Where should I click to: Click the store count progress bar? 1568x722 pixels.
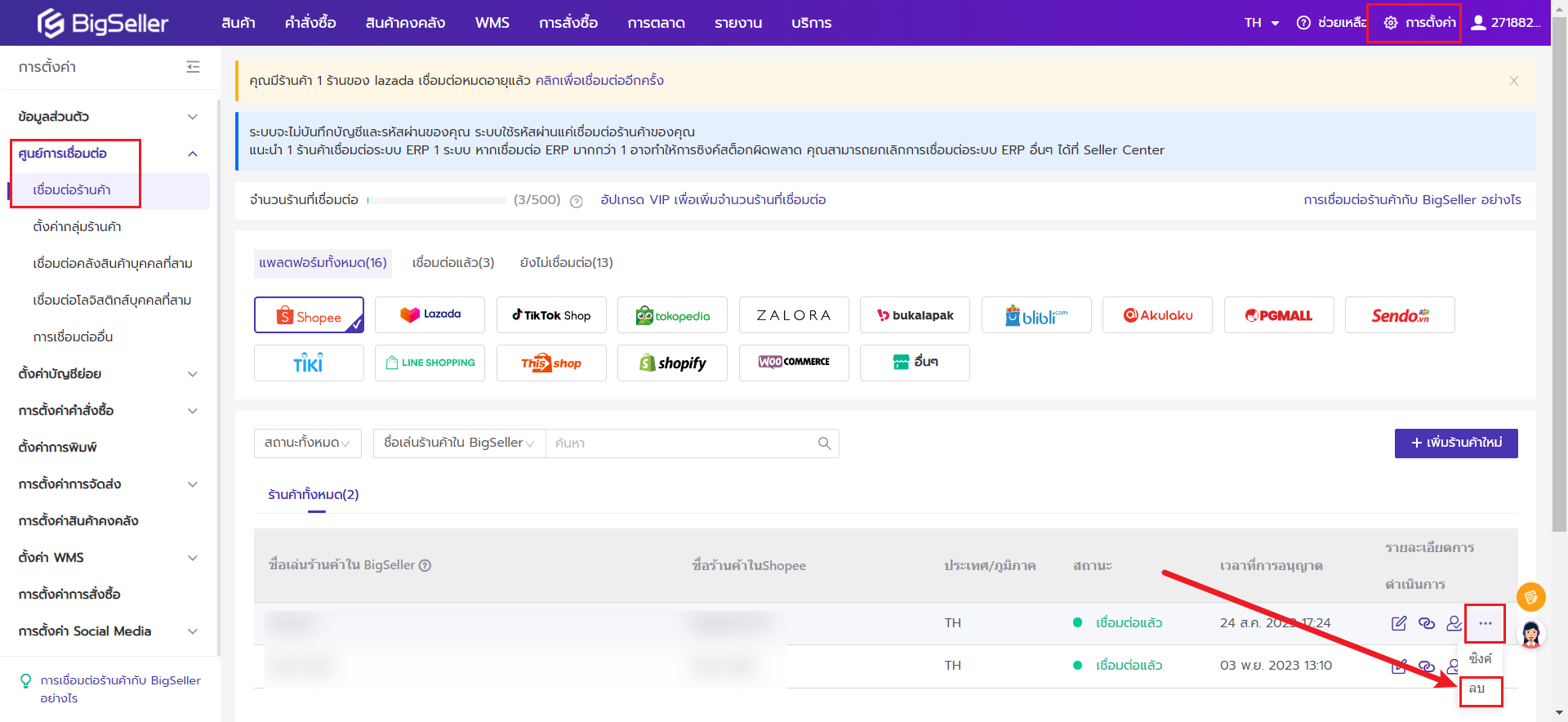click(436, 200)
